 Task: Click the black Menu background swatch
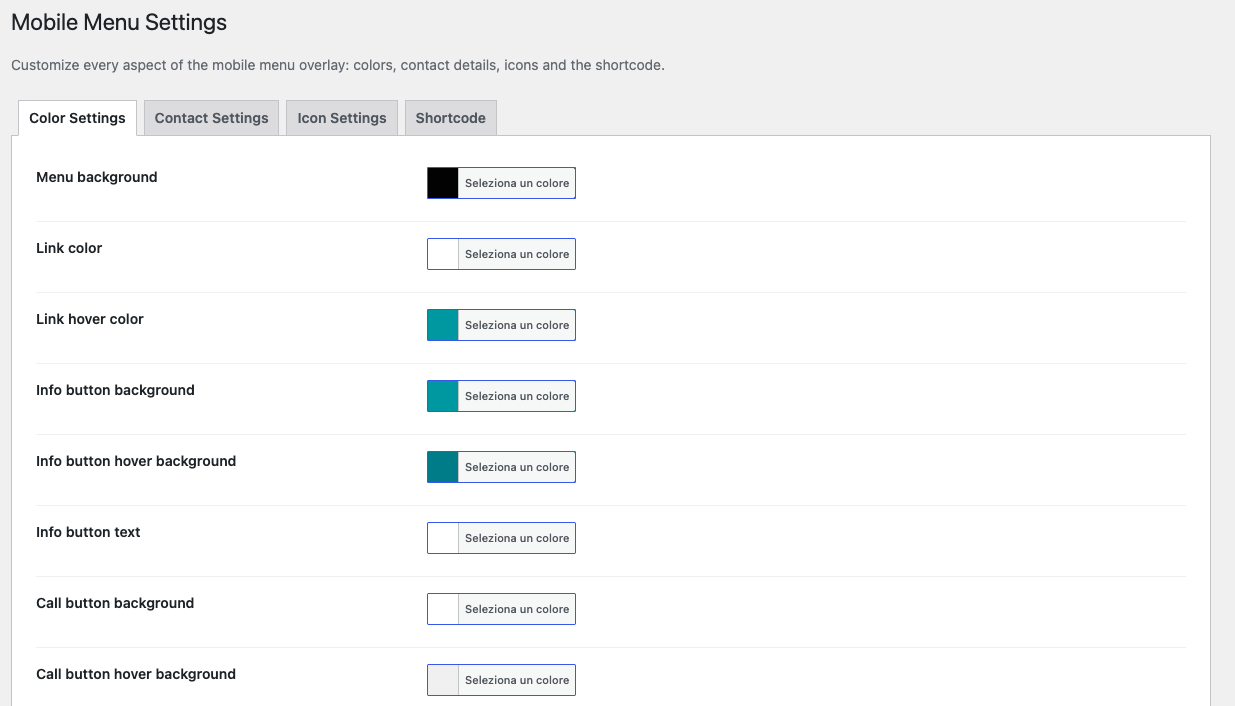[x=443, y=183]
